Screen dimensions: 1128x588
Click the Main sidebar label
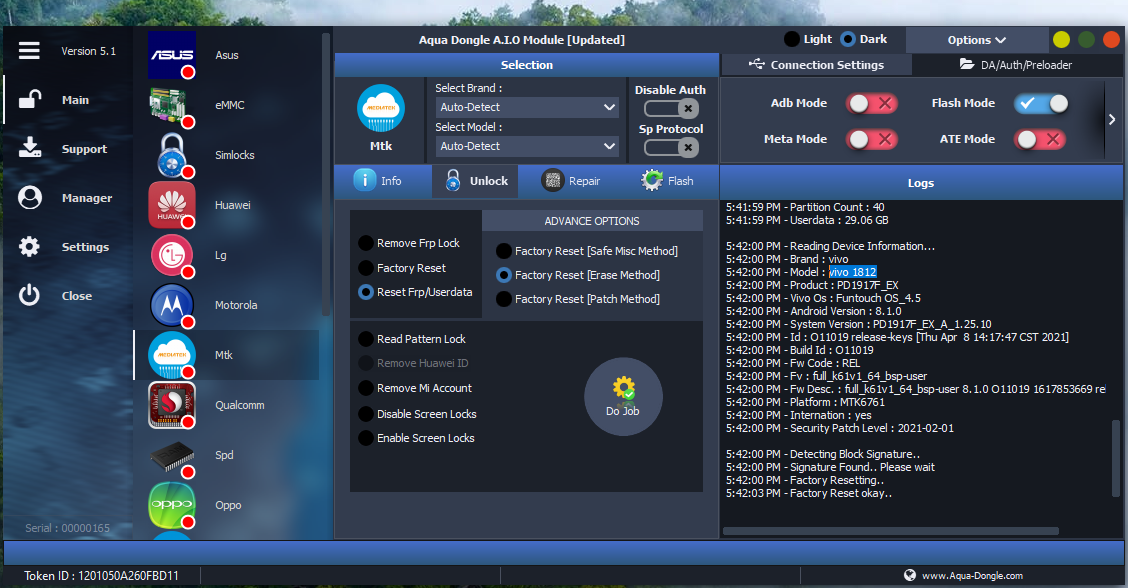tap(76, 100)
